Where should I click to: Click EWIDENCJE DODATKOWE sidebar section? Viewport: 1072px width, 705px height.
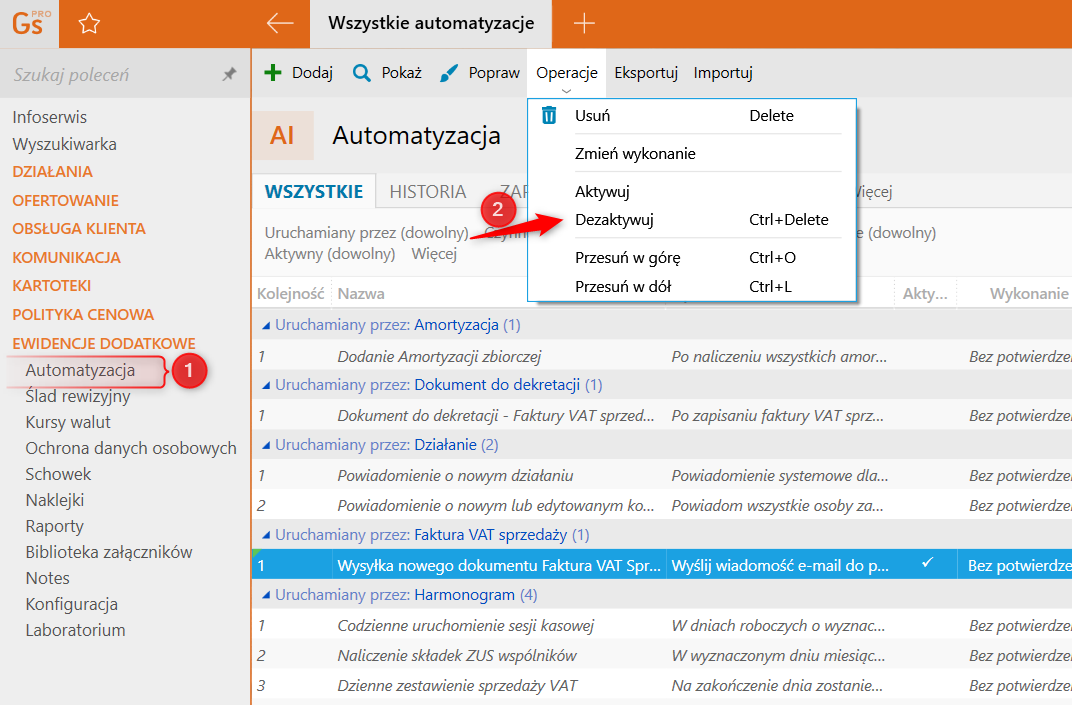[x=104, y=343]
